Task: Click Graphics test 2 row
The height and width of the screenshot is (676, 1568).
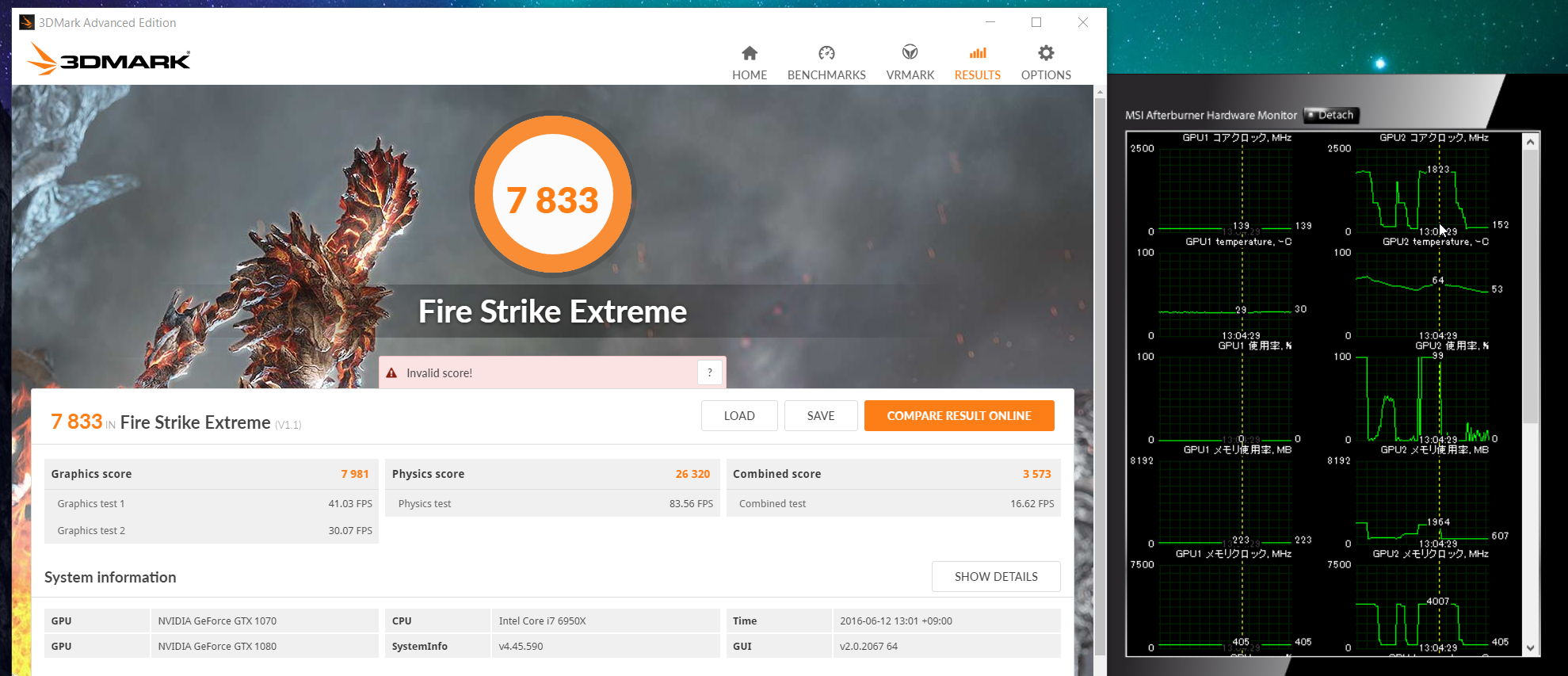Action: point(212,530)
